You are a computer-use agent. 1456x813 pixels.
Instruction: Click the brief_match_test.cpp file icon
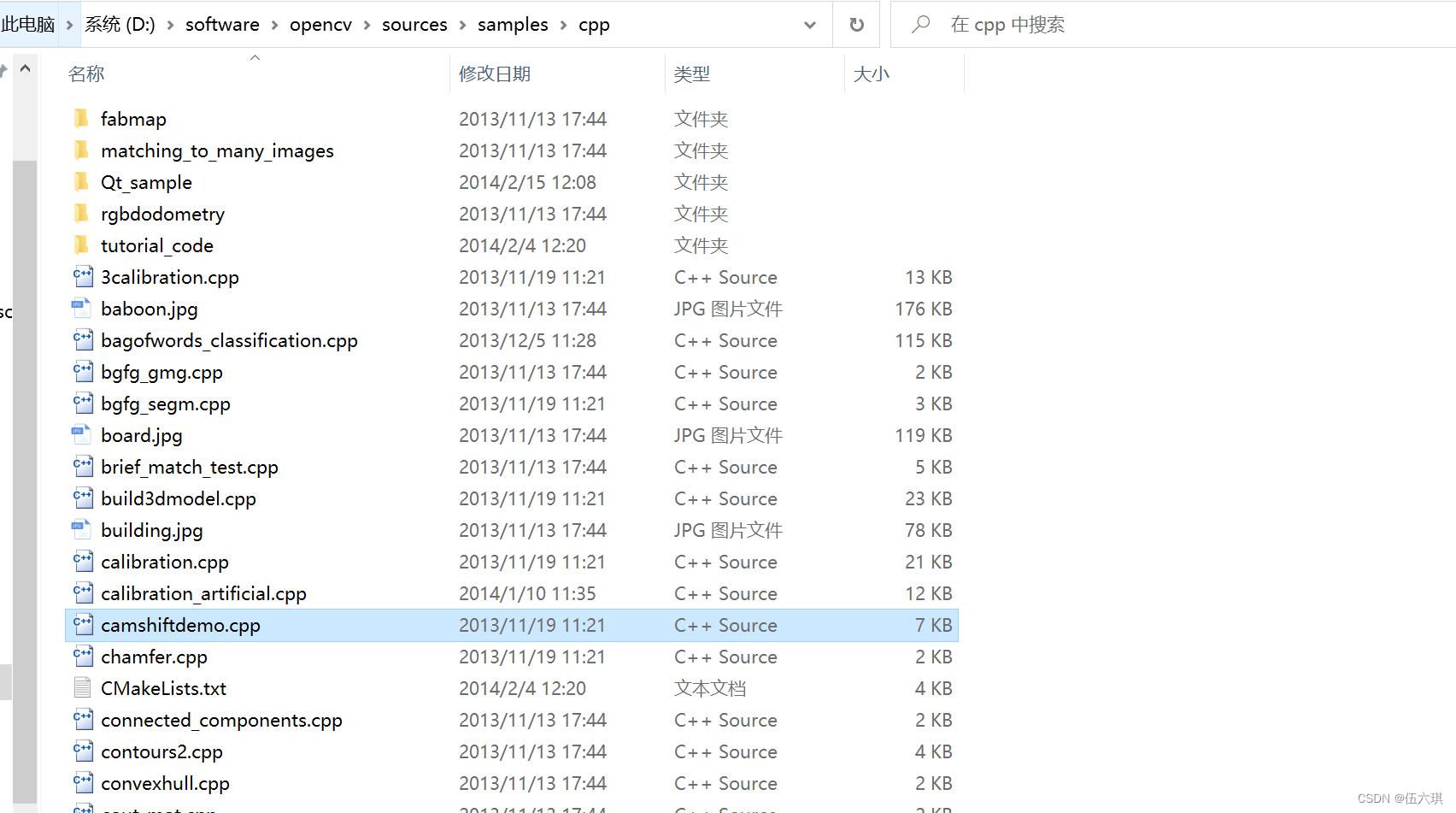(82, 466)
